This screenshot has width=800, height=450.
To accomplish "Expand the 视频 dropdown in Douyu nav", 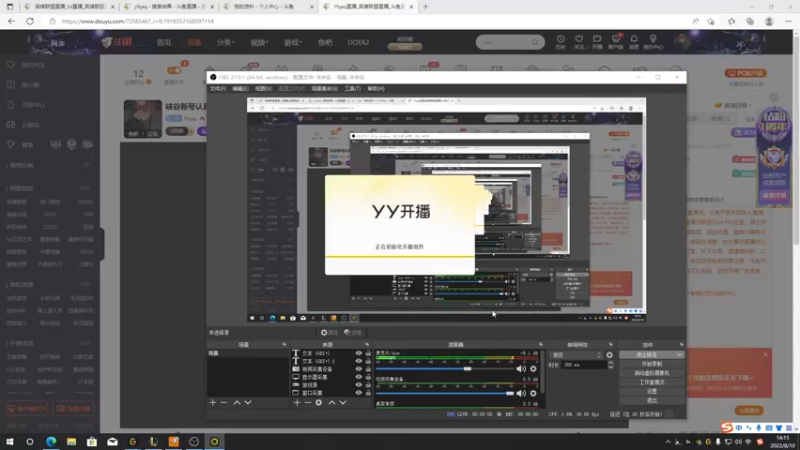I will click(x=259, y=42).
